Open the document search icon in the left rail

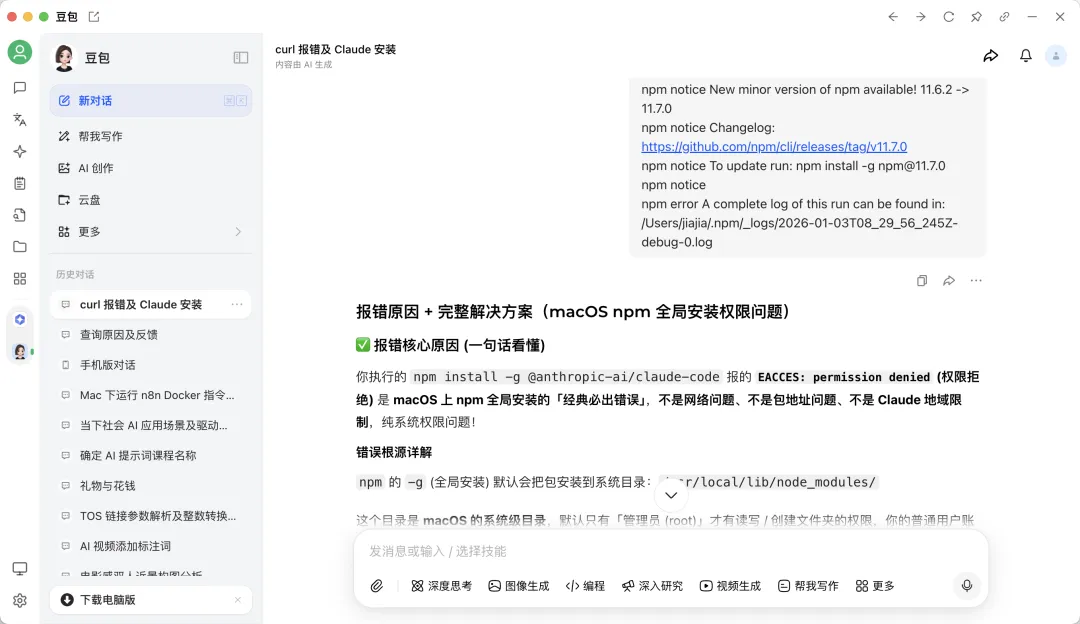(20, 215)
